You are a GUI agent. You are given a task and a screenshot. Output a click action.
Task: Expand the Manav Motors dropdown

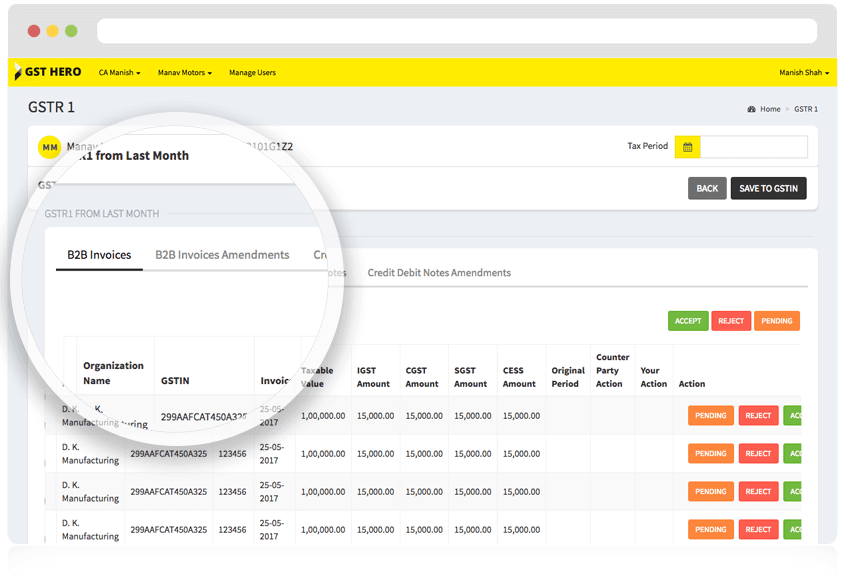point(185,72)
